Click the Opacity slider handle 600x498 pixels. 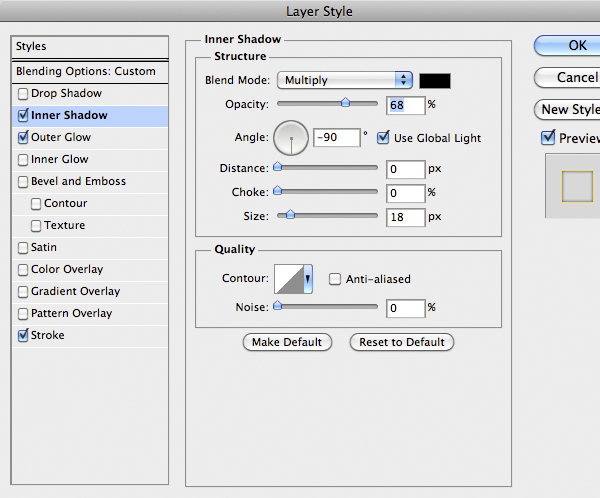pyautogui.click(x=346, y=102)
